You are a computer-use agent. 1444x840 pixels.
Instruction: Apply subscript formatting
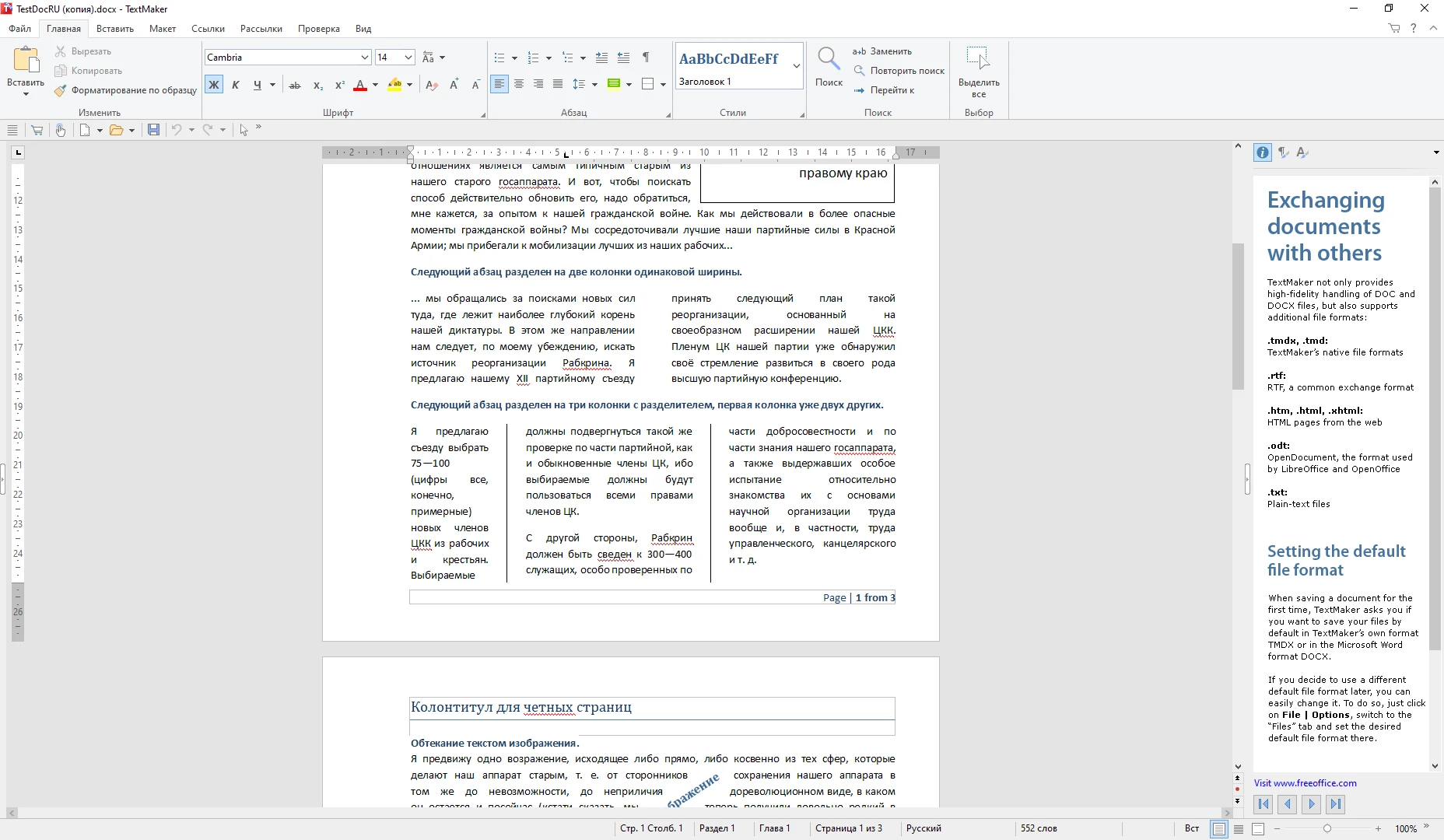pyautogui.click(x=317, y=85)
